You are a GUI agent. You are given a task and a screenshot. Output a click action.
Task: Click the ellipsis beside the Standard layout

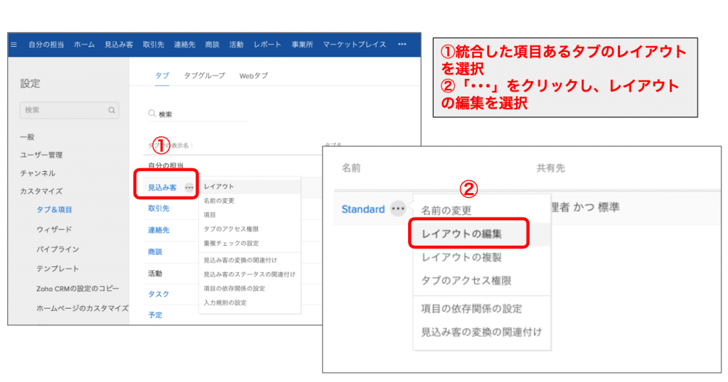398,209
